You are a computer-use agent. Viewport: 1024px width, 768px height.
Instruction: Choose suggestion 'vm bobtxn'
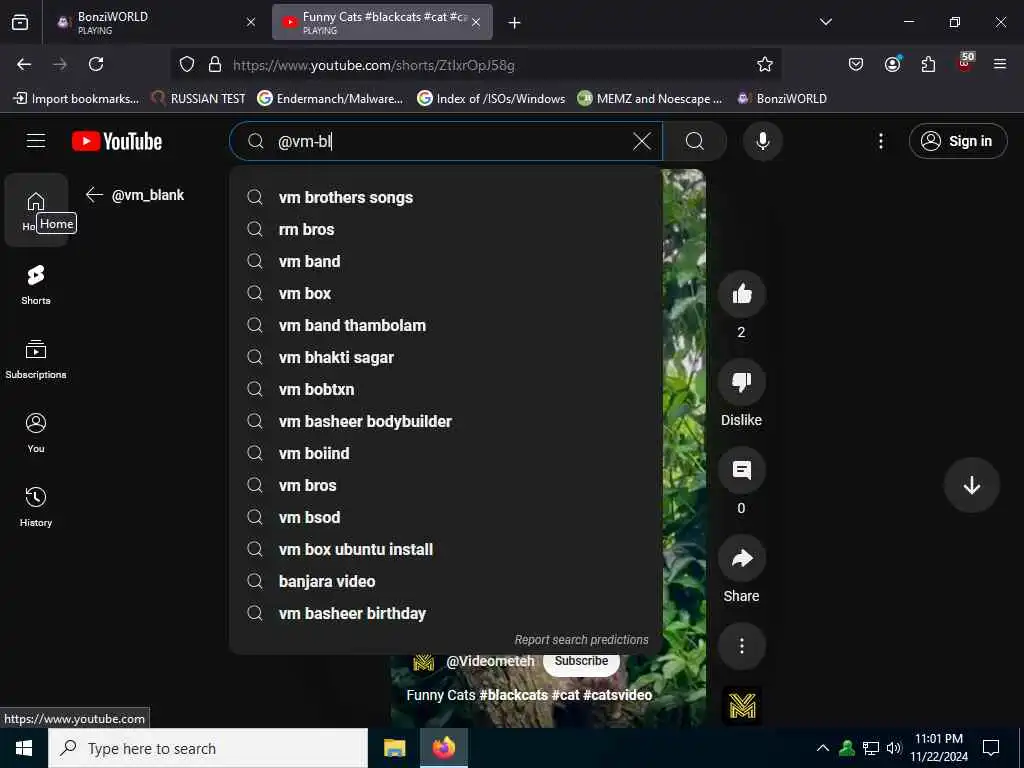pyautogui.click(x=445, y=389)
